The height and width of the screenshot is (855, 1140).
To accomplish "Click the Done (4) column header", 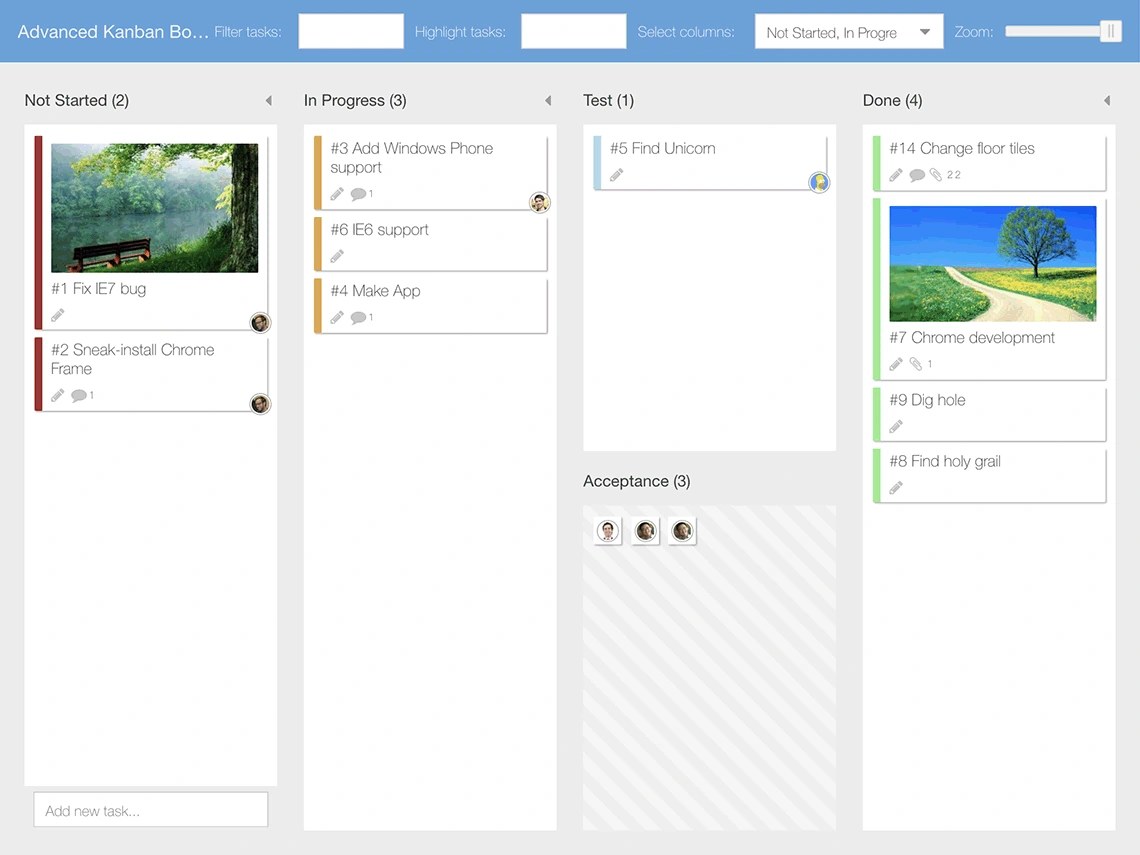I will click(892, 100).
